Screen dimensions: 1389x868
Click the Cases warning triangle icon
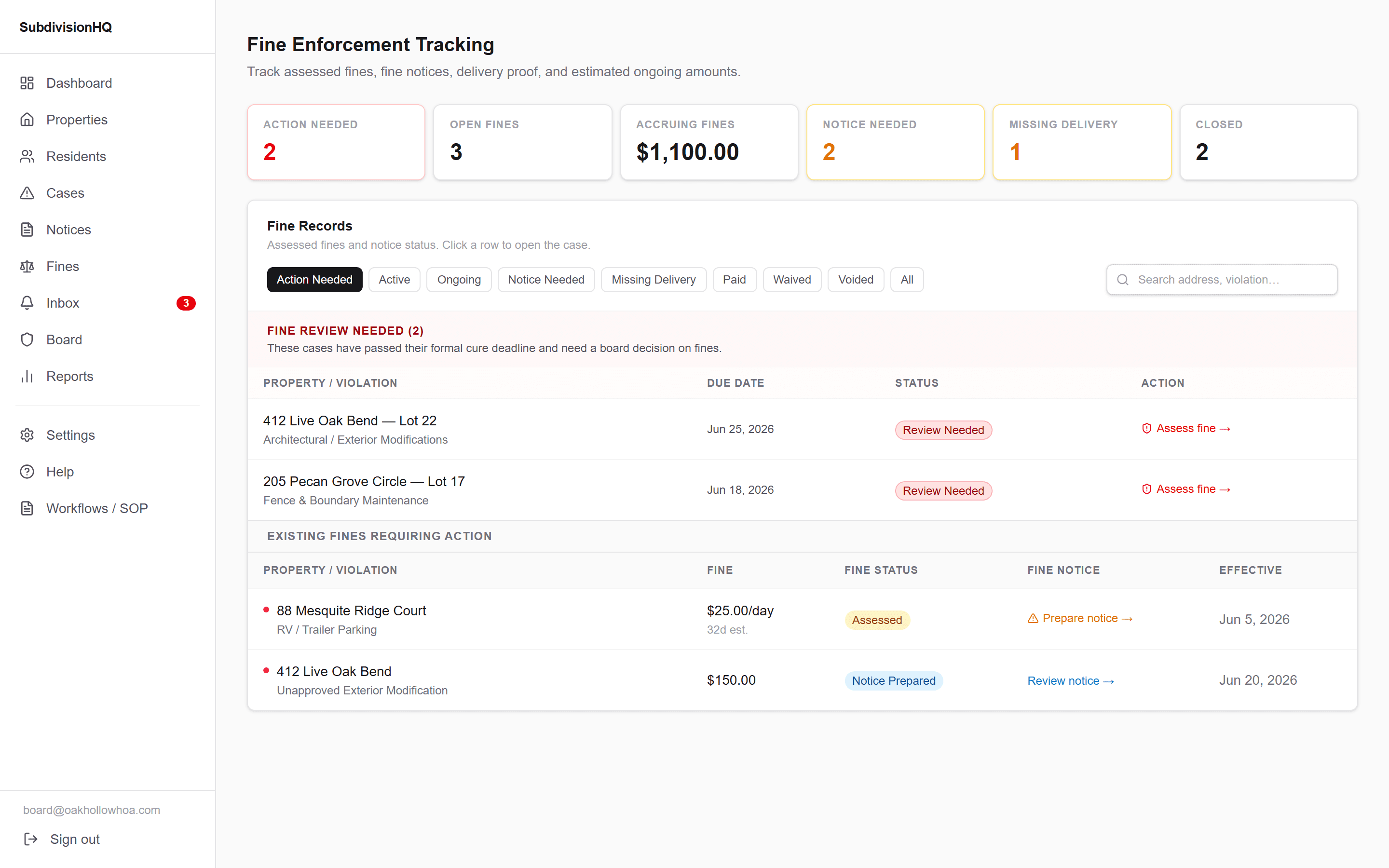click(x=27, y=193)
